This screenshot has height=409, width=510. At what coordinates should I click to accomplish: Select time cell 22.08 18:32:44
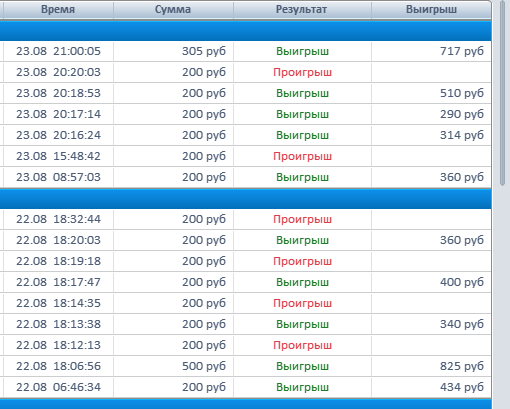[58, 219]
